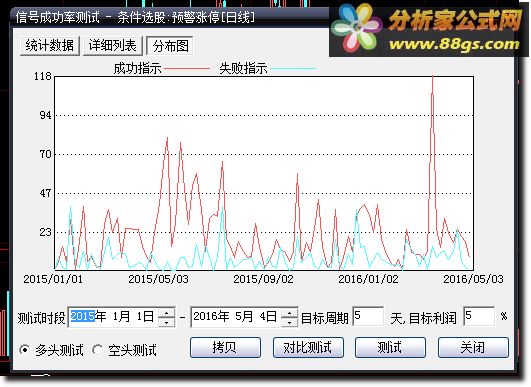This screenshot has height=387, width=531.
Task: Click the 118 y-axis value label
Action: (43, 76)
